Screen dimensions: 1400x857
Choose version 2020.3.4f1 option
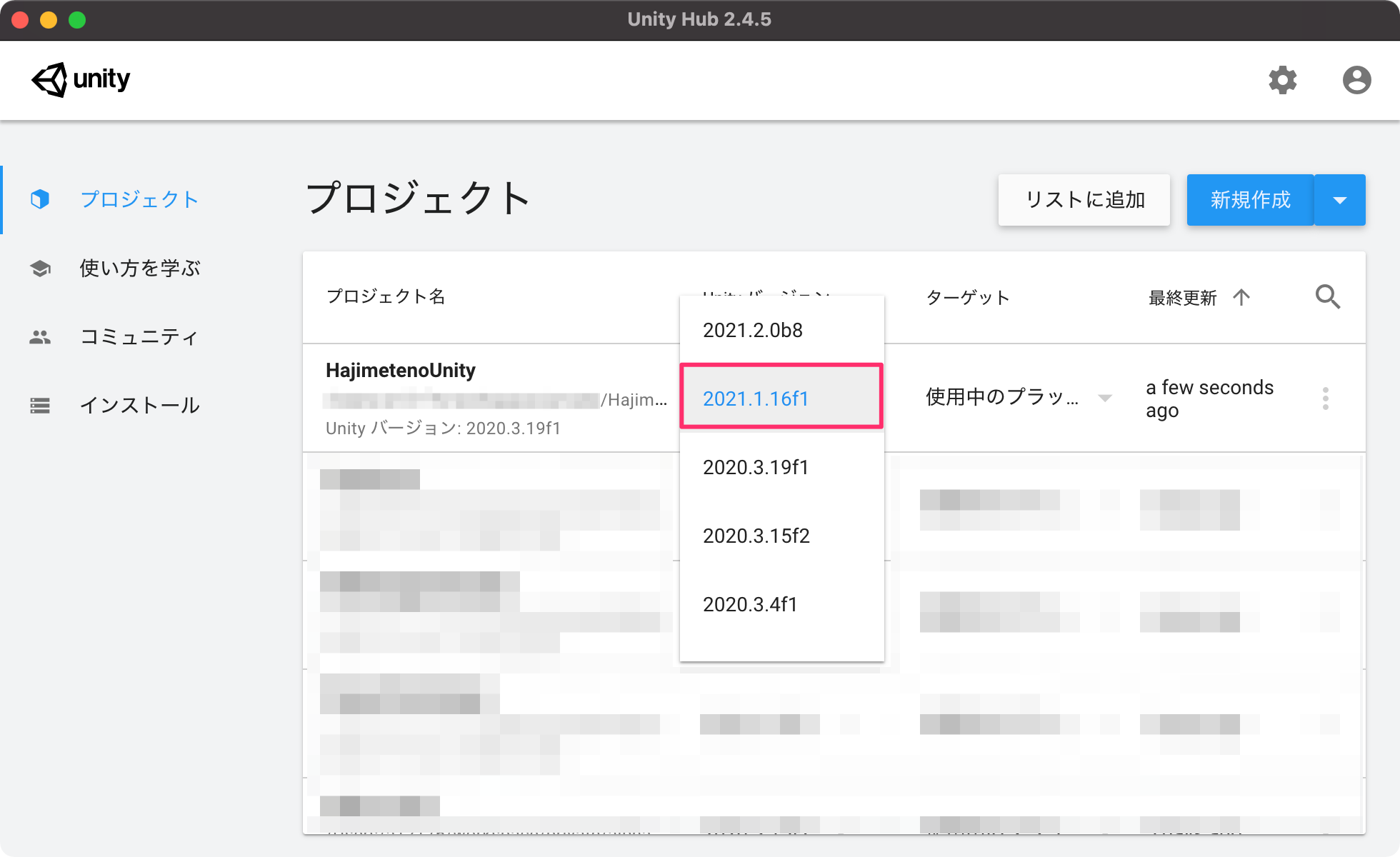[782, 604]
